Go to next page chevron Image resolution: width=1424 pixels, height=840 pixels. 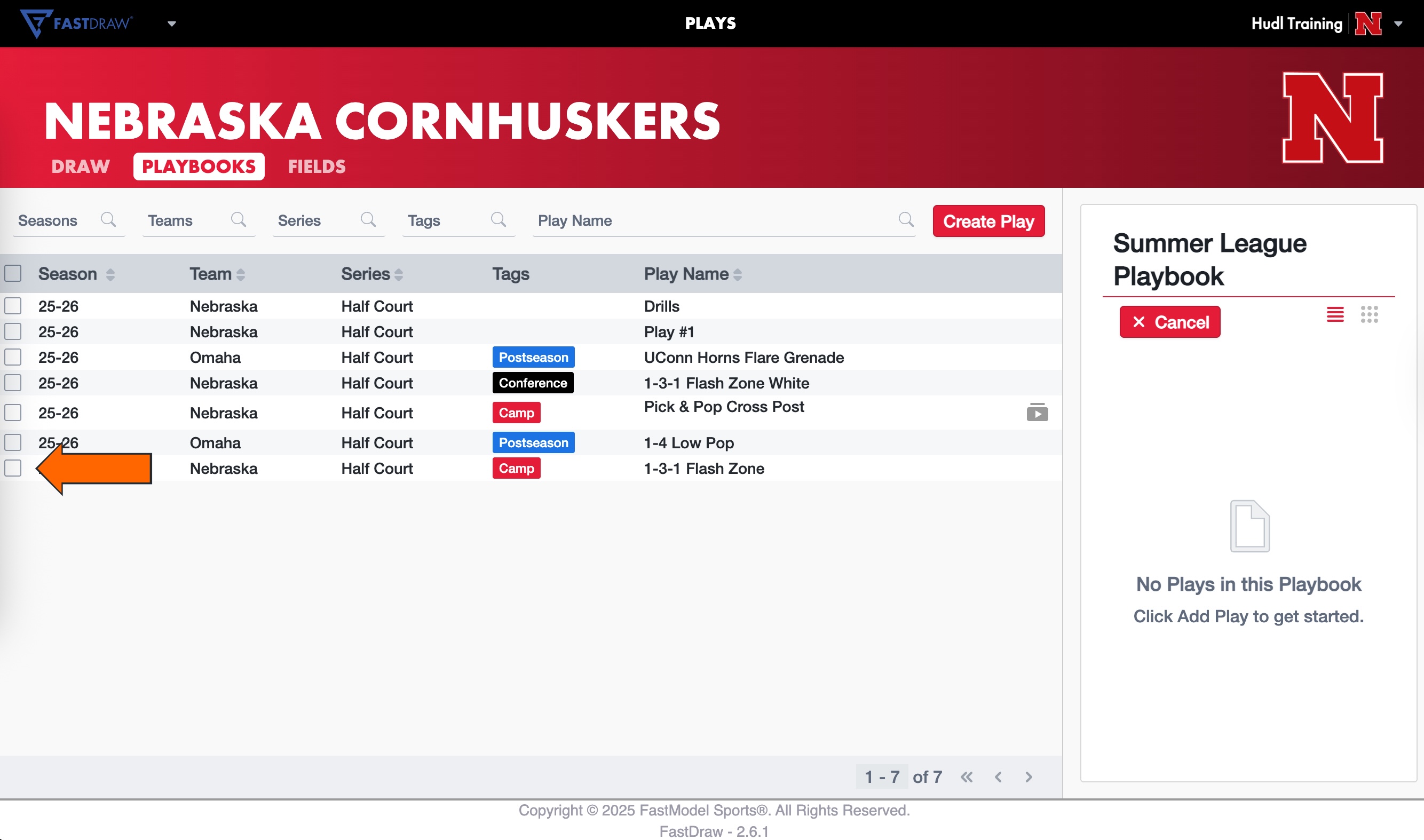[x=1029, y=777]
